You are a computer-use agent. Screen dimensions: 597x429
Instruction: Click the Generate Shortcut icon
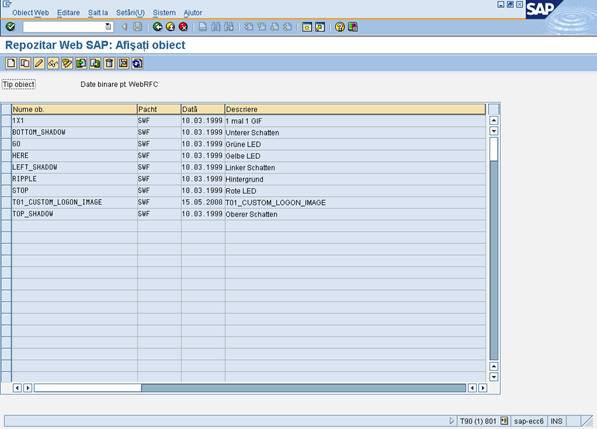[320, 27]
